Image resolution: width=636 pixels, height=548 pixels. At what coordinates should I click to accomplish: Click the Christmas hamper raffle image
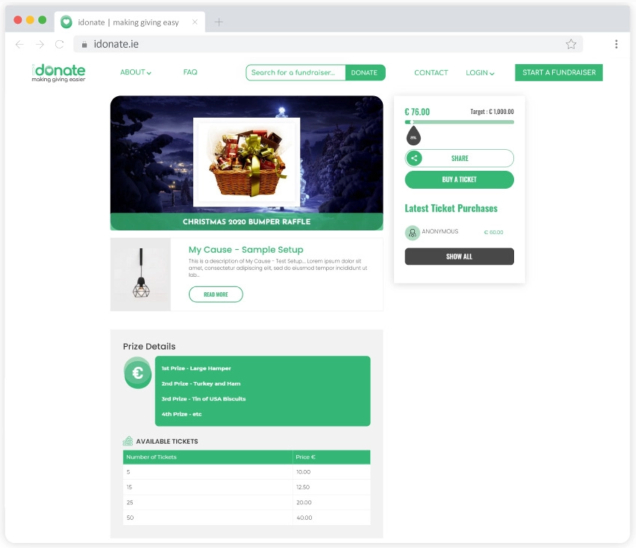pos(247,162)
